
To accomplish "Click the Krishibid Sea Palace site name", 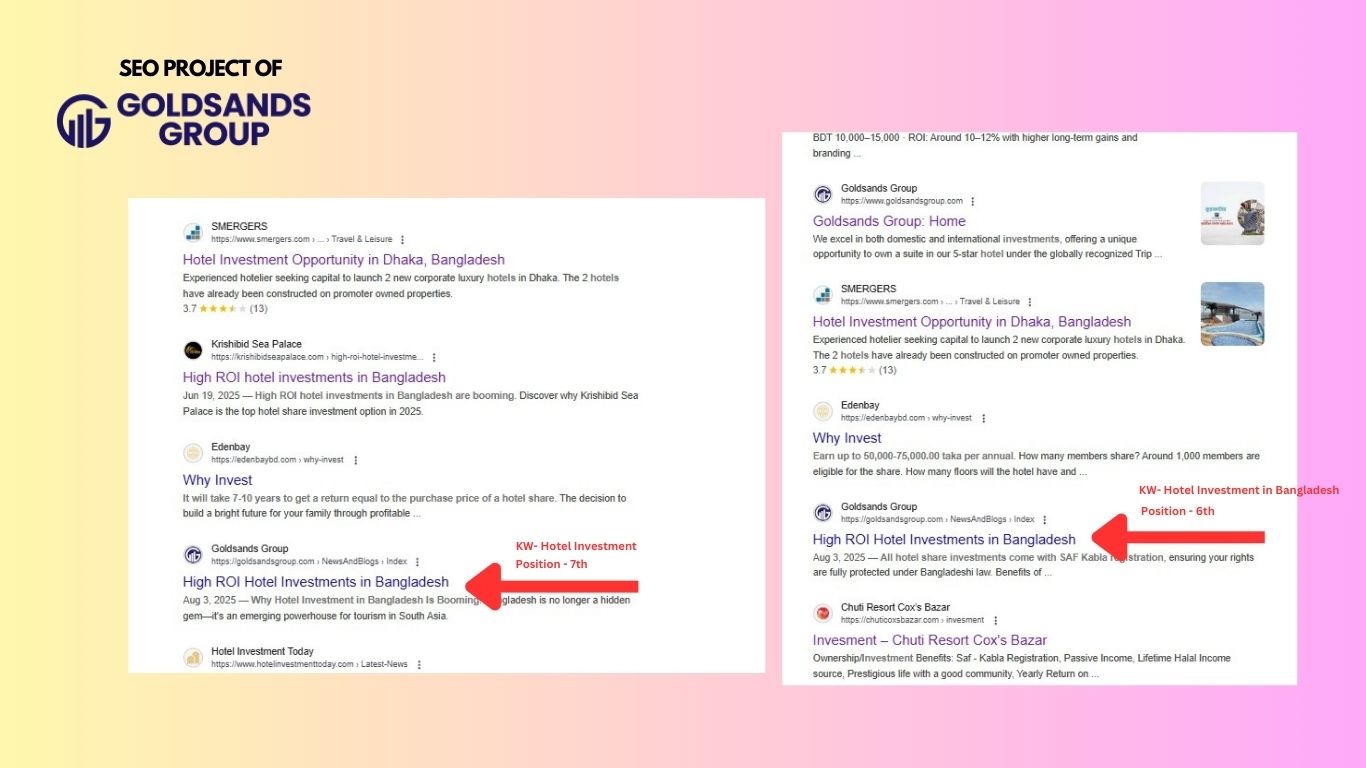I will (256, 344).
